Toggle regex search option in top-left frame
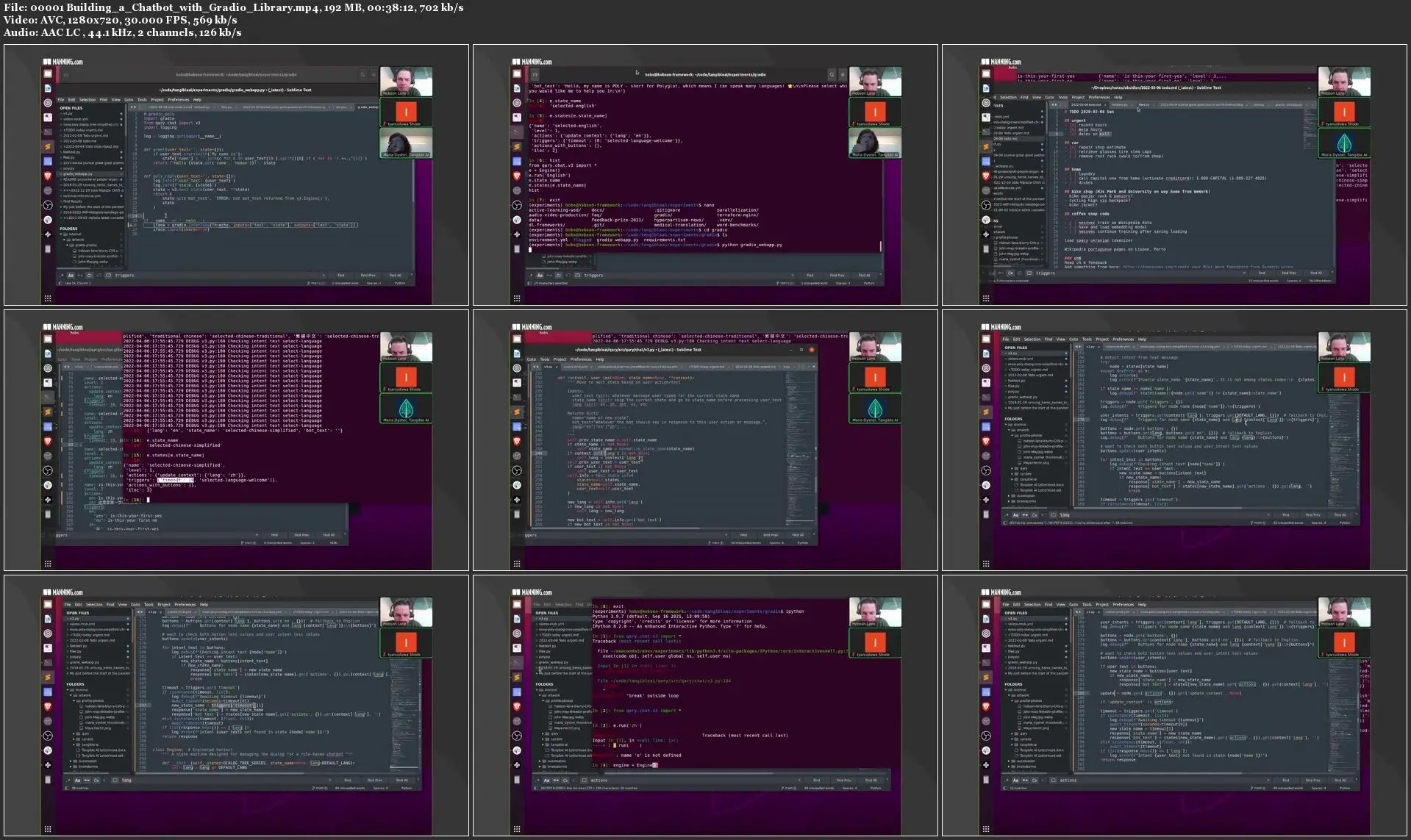 click(x=62, y=276)
